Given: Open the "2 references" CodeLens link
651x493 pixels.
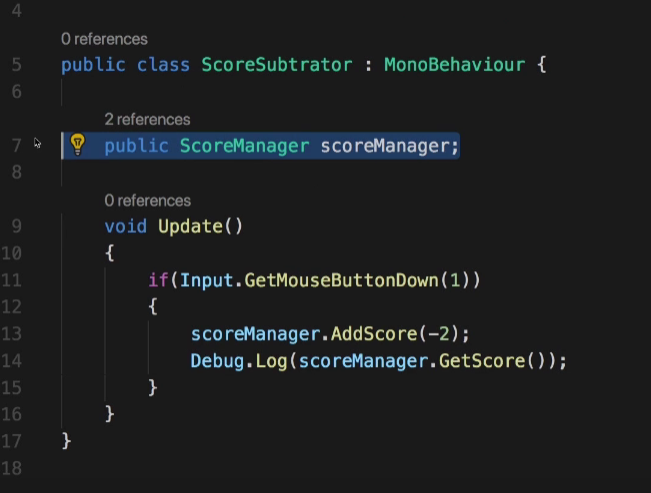Looking at the screenshot, I should click(147, 120).
